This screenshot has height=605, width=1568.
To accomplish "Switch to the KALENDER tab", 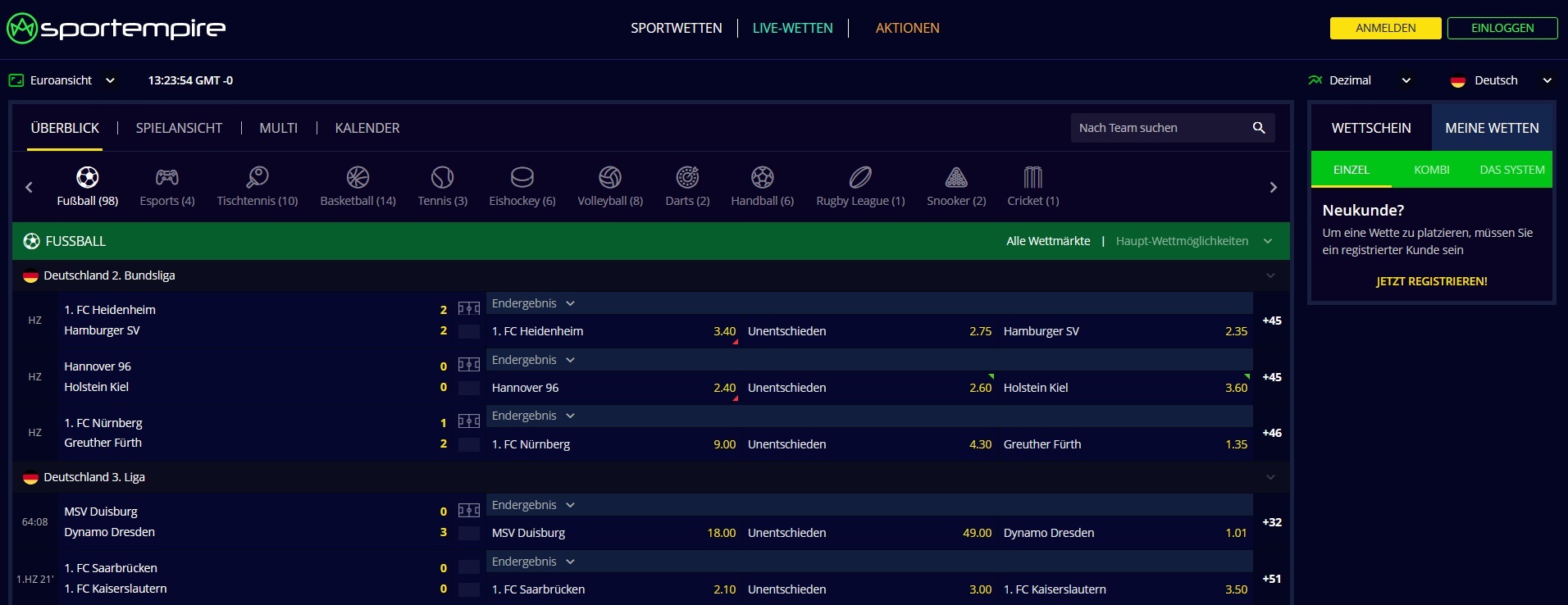I will tap(367, 128).
